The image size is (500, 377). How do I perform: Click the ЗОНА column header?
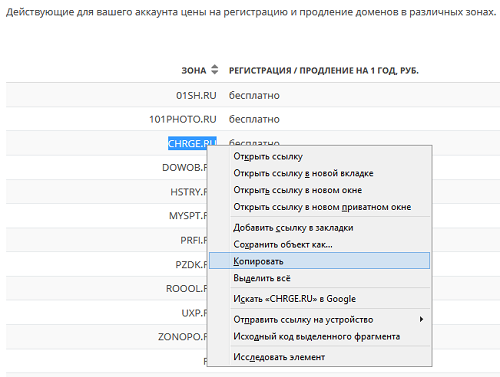[x=194, y=70]
